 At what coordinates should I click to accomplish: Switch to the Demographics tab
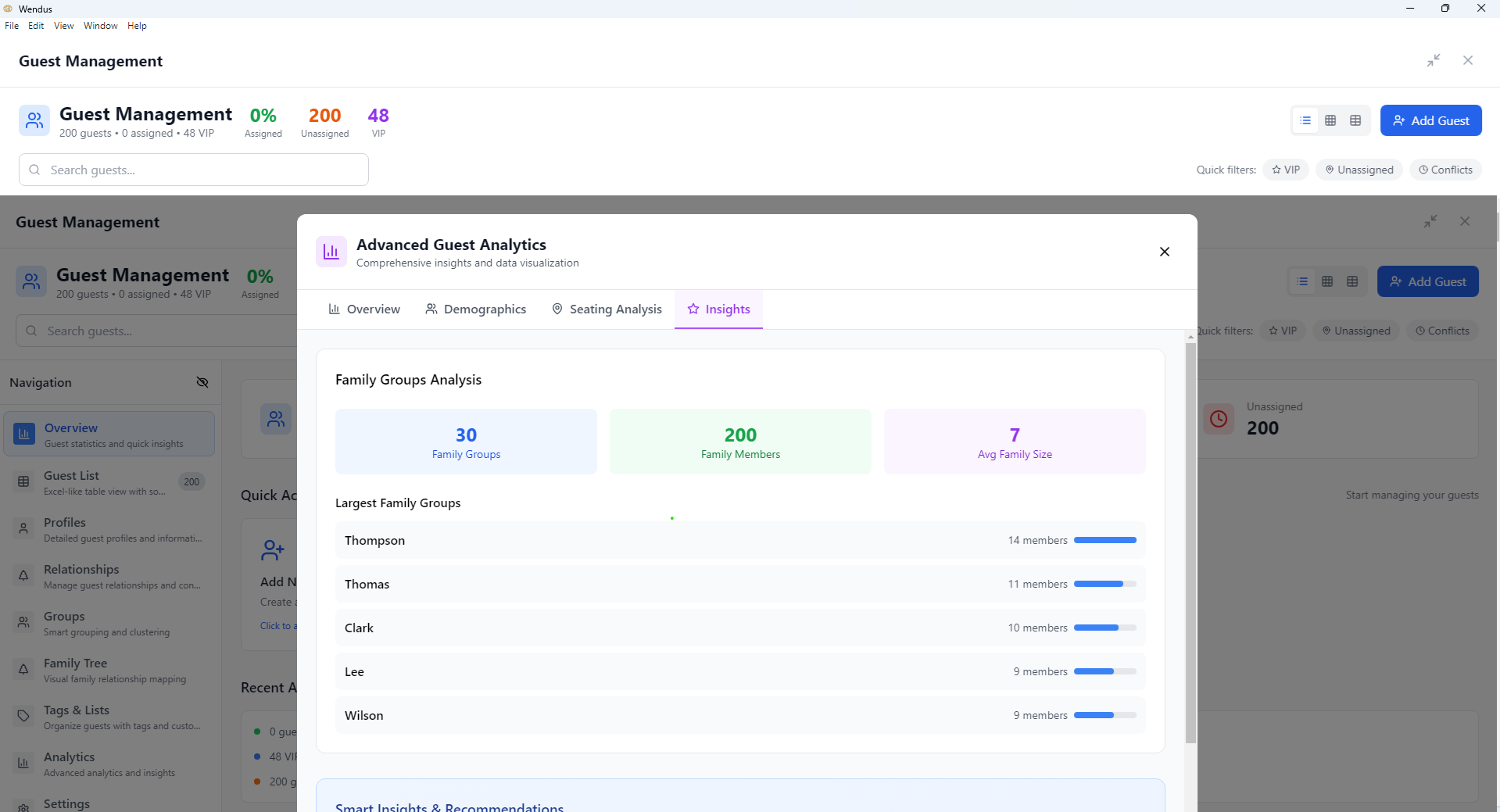pos(475,309)
